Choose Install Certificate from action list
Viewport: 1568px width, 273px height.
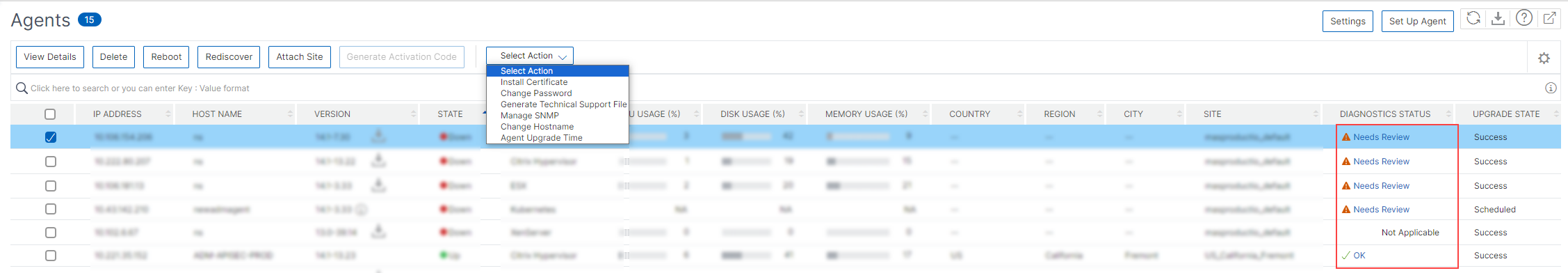coord(558,82)
